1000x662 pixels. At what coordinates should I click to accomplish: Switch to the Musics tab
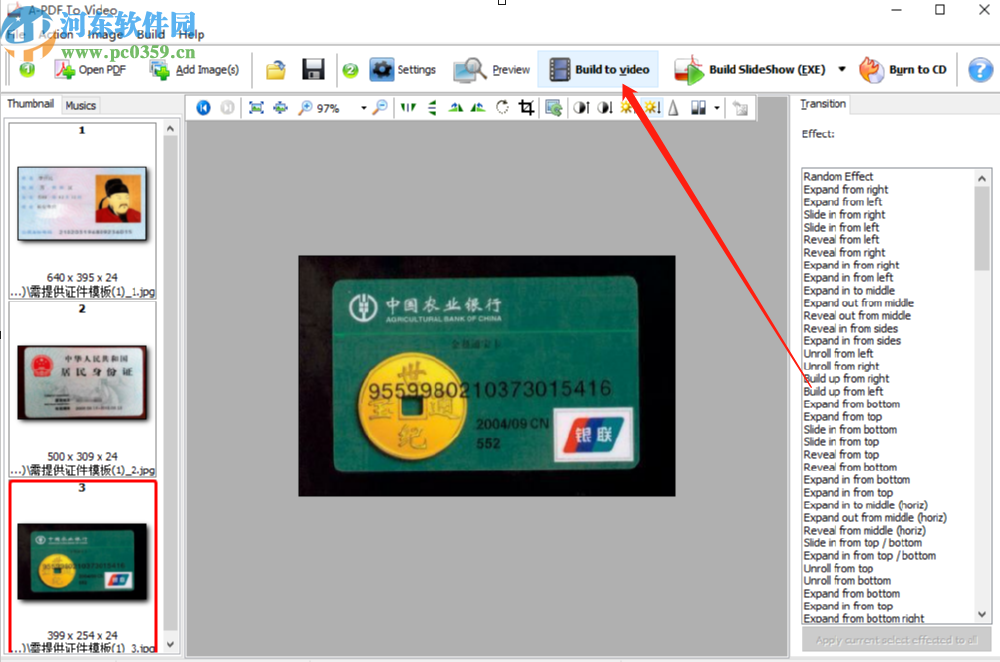(80, 104)
